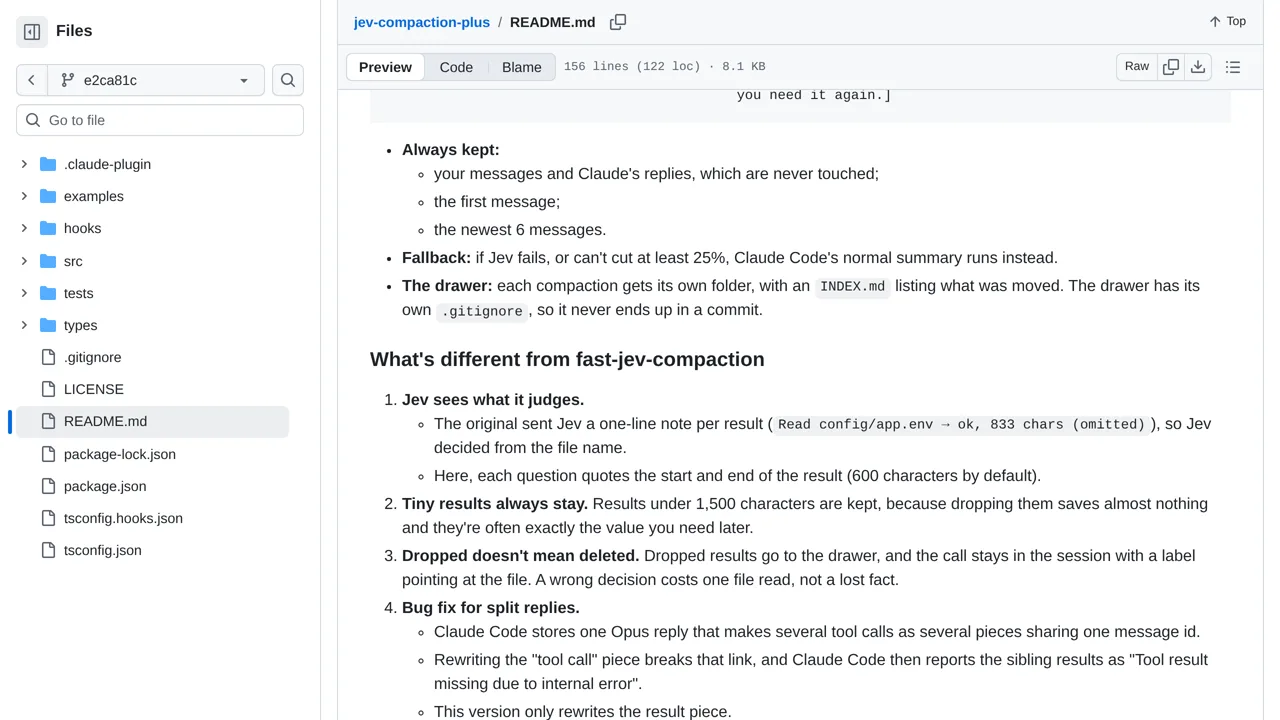The image size is (1280, 720).
Task: Copy file path icon next to README.md
Action: 618,22
